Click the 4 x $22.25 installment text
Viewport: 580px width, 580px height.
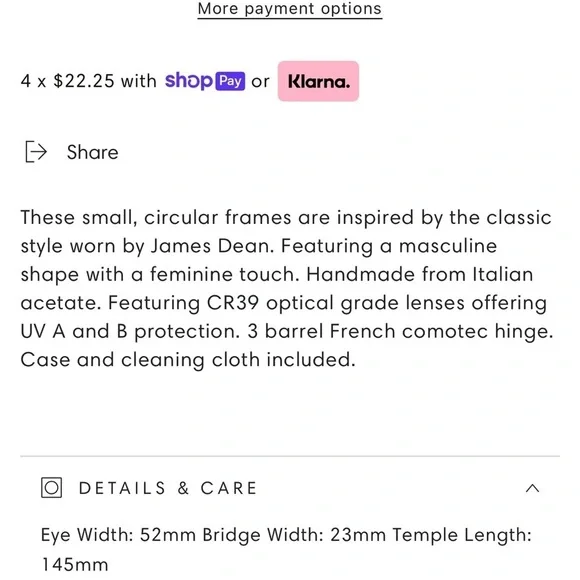pos(89,81)
